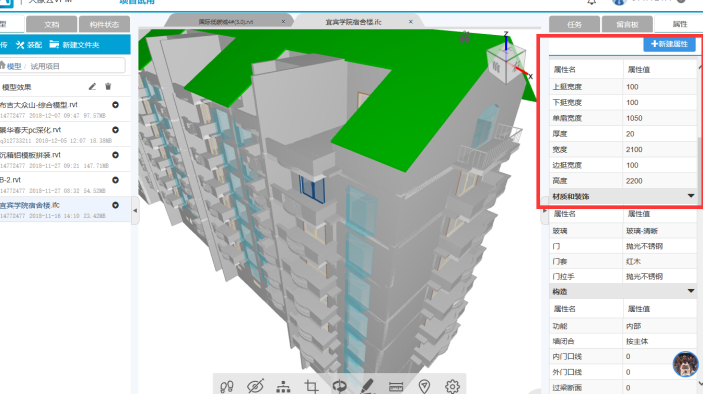This screenshot has width=703, height=394.
Task: Select the section crop tool
Action: click(311, 386)
